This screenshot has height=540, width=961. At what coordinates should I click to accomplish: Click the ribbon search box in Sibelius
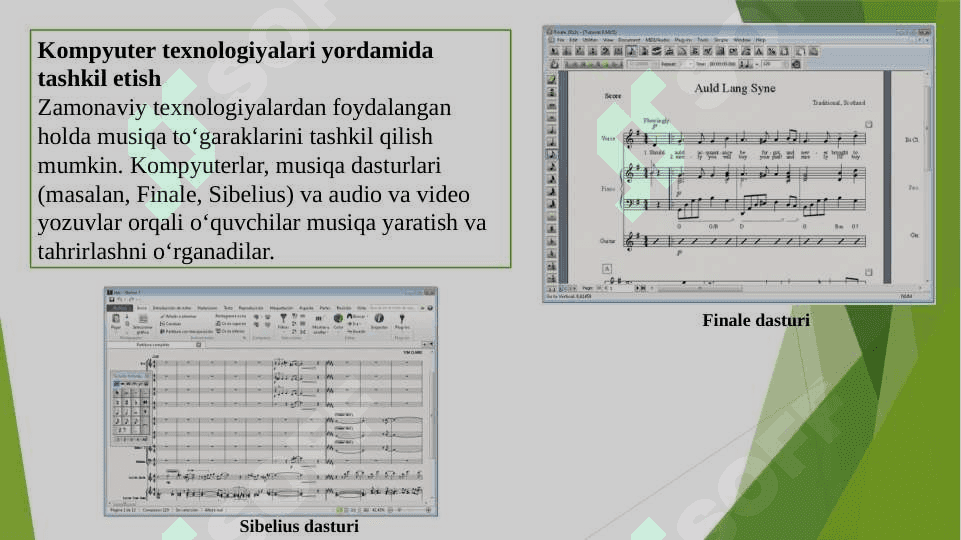393,308
